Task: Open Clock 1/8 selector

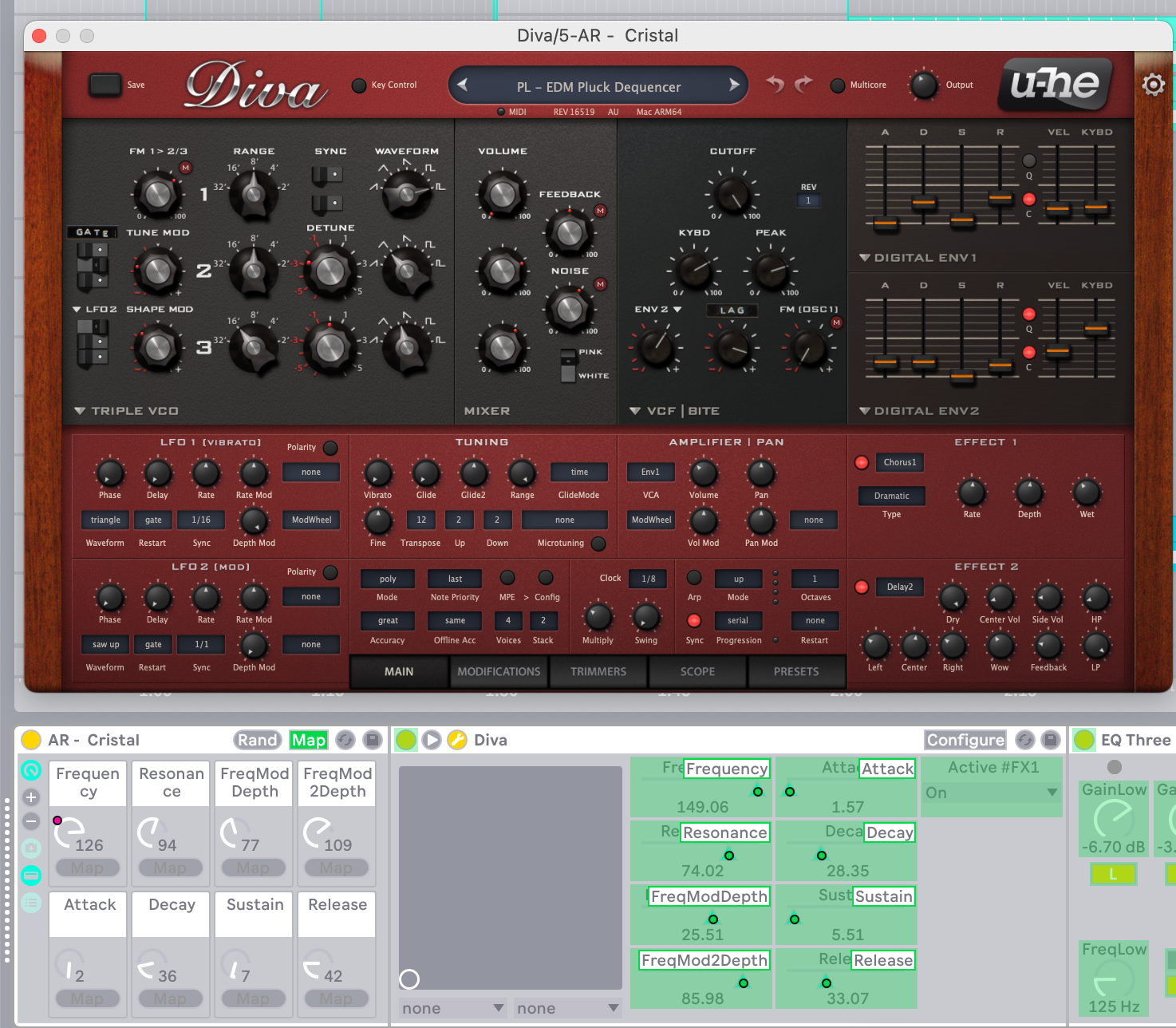Action: pos(649,579)
